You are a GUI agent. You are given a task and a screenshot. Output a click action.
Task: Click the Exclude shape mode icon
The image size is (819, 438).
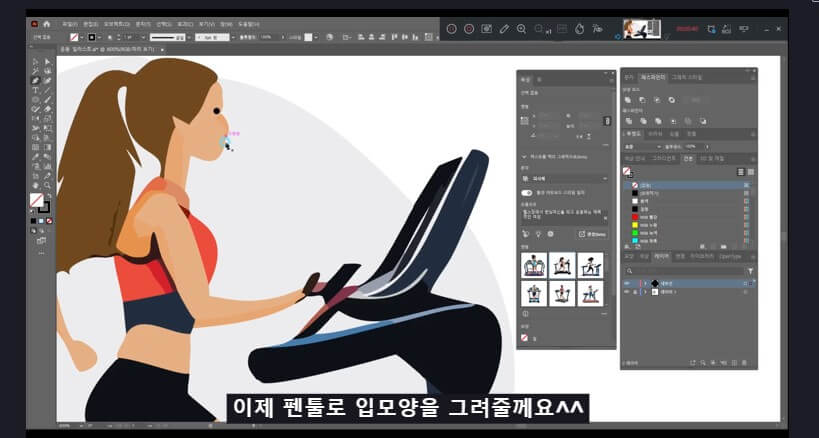(x=672, y=100)
